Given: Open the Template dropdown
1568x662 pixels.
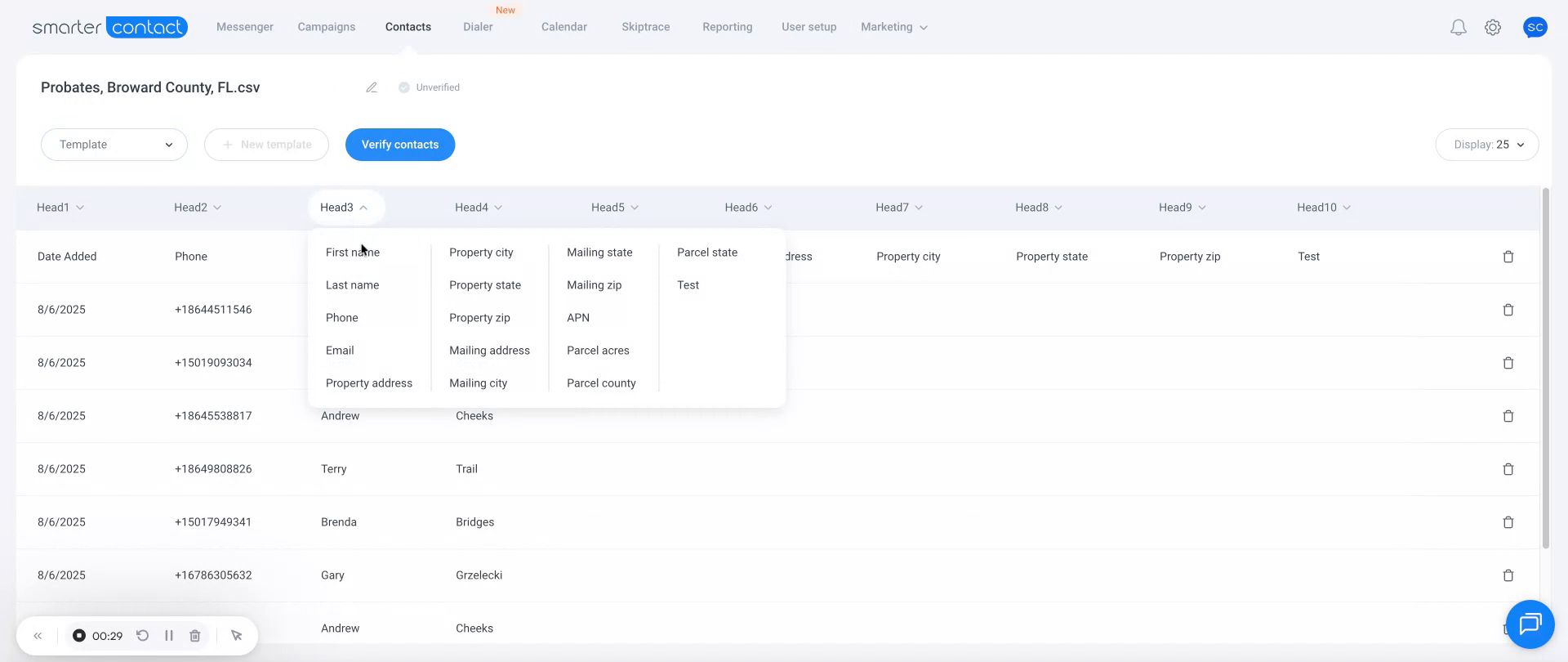Looking at the screenshot, I should coord(114,145).
